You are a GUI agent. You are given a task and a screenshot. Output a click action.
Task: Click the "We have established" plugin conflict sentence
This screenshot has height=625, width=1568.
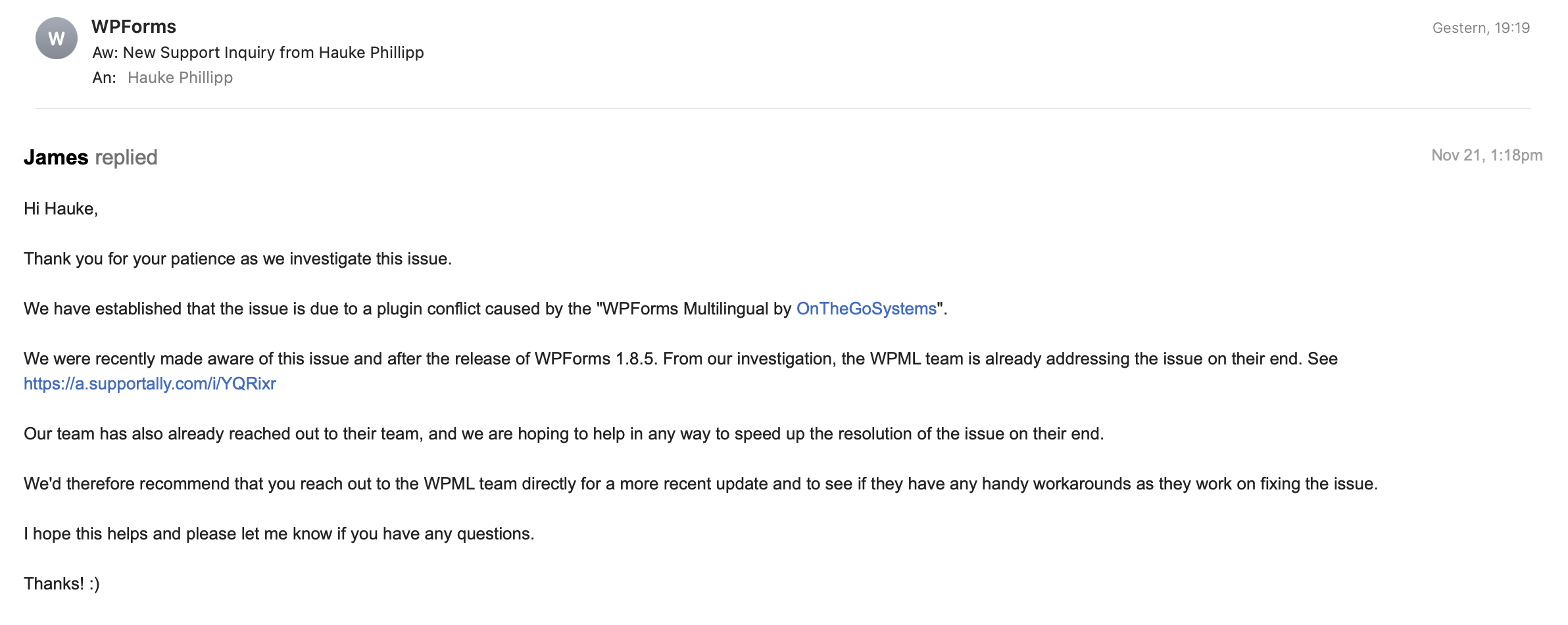(408, 309)
